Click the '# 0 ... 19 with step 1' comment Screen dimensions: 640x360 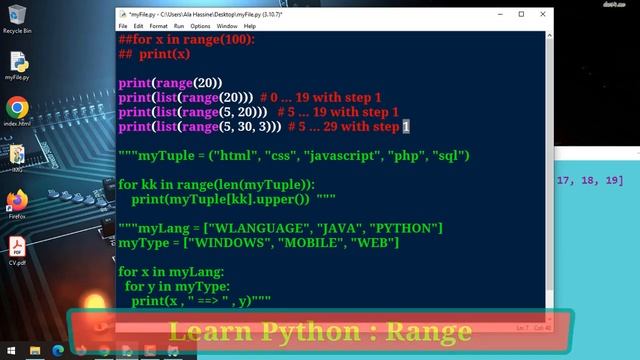click(320, 98)
